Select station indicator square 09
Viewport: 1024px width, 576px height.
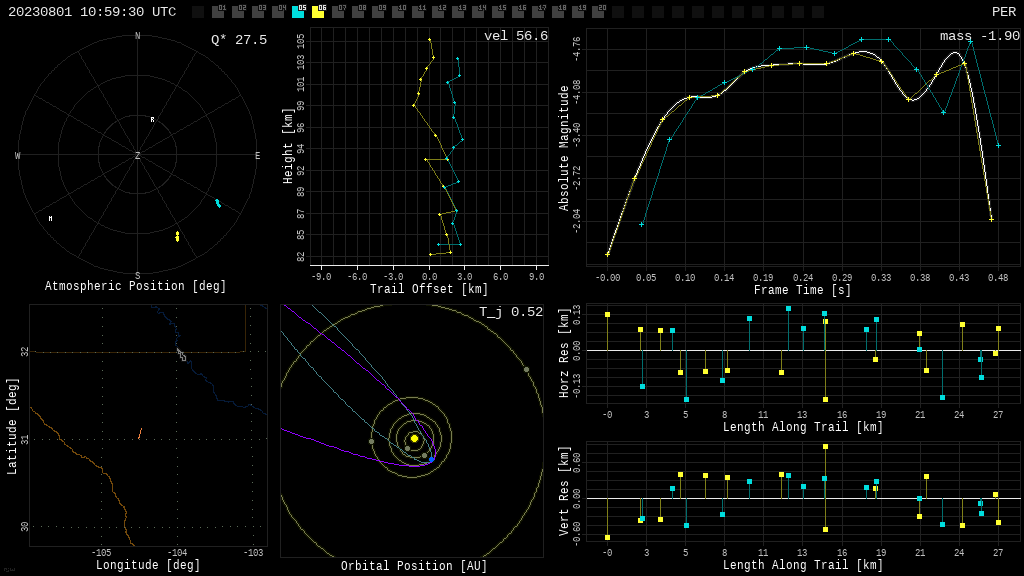pyautogui.click(x=378, y=12)
